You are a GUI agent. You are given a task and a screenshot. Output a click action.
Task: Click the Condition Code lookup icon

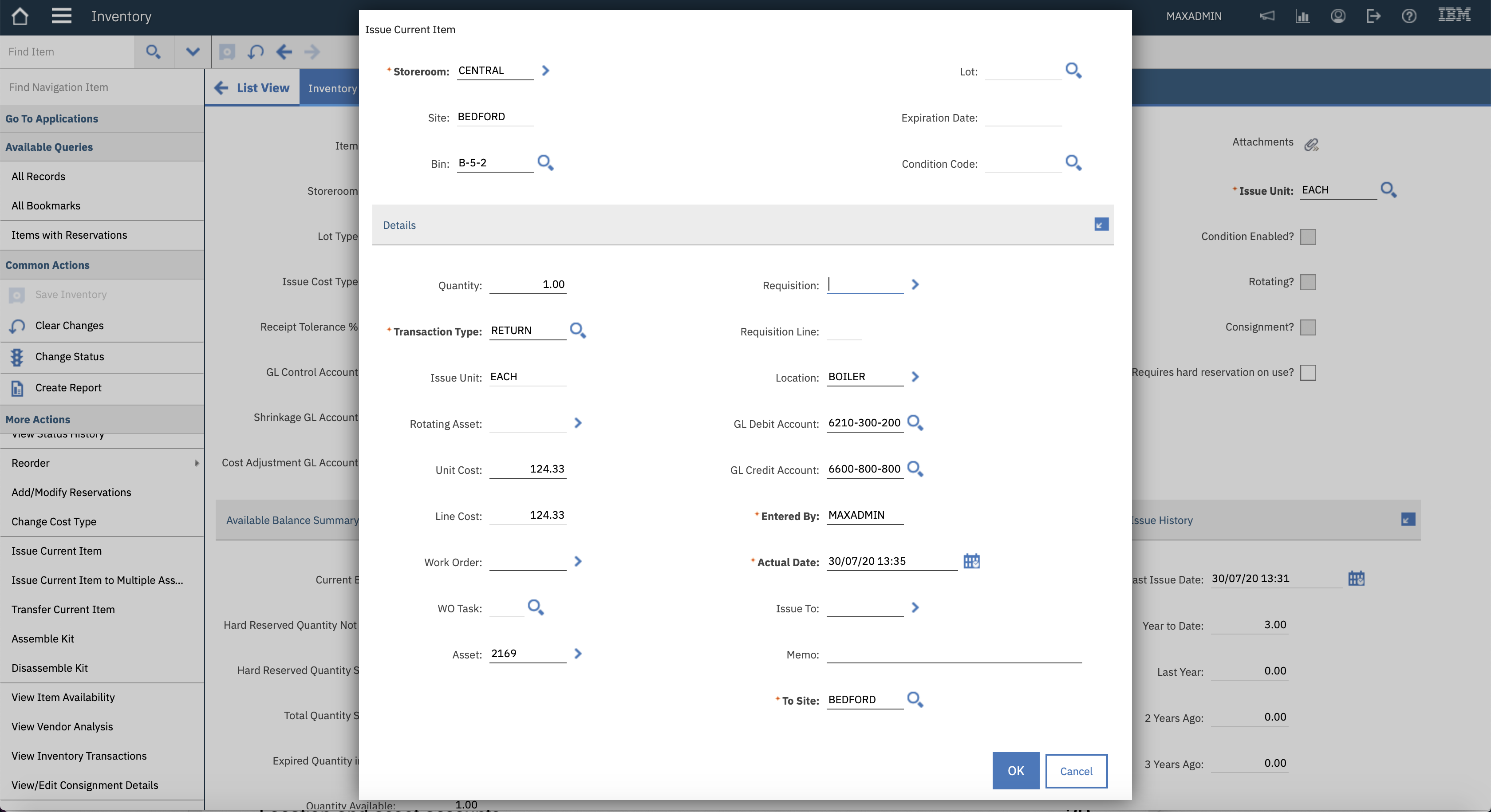(x=1073, y=163)
